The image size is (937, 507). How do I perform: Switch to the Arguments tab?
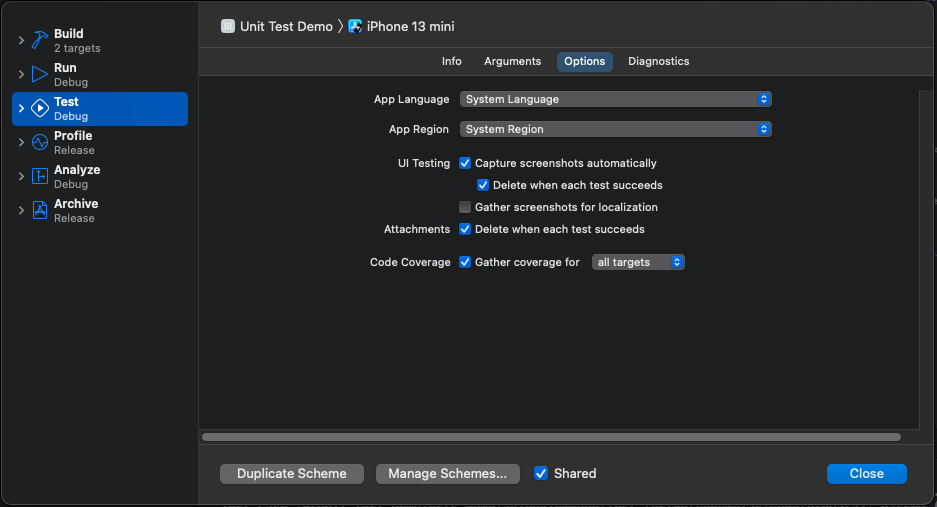pyautogui.click(x=513, y=62)
